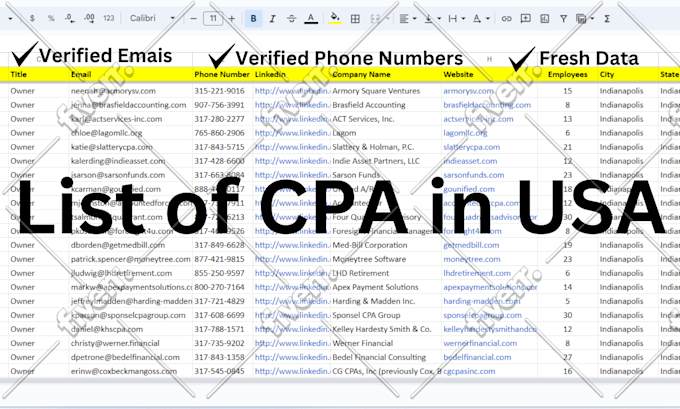Select email cell katie@slatterycpa.com
The width and height of the screenshot is (680, 409).
(x=131, y=147)
